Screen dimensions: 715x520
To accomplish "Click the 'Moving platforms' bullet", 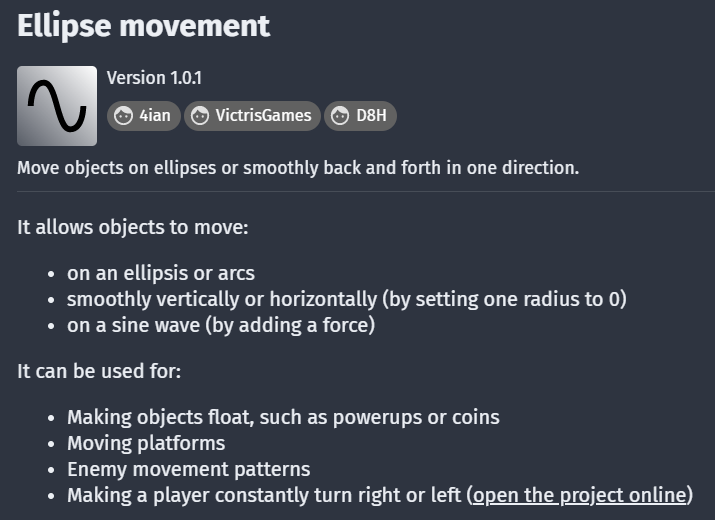I will click(x=146, y=444).
